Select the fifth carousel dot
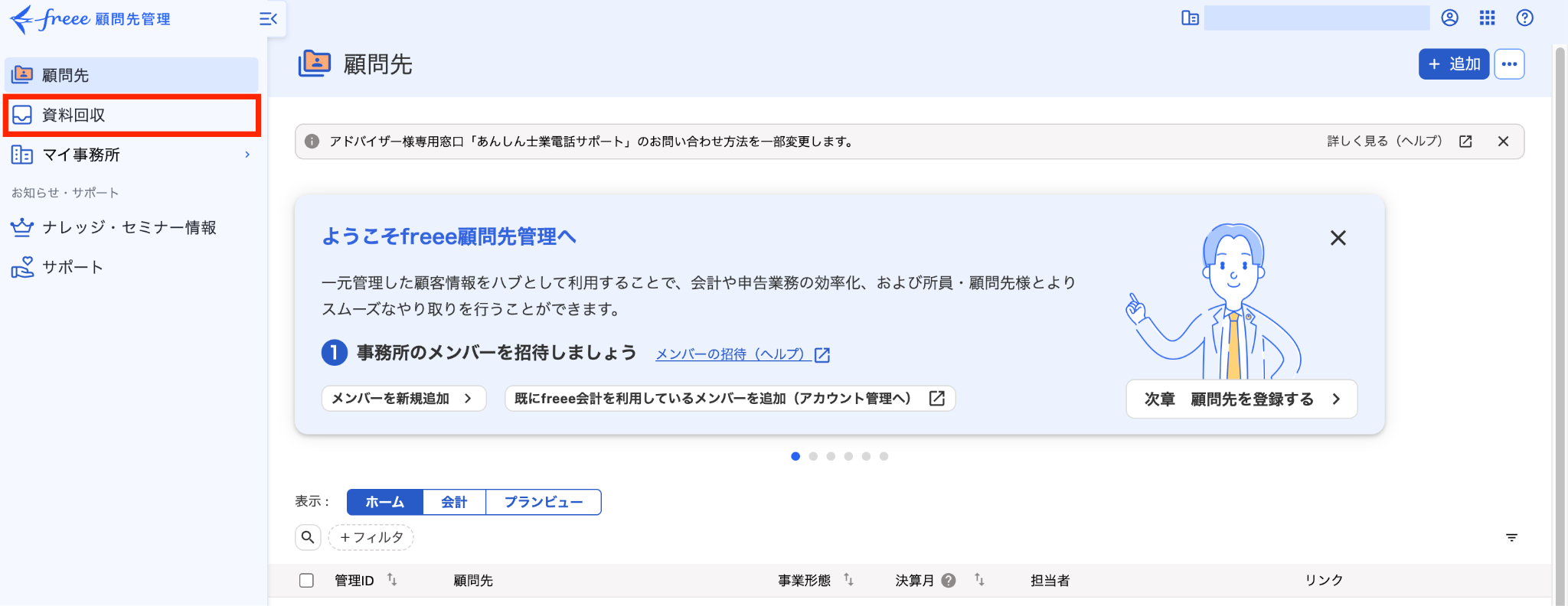Viewport: 1568px width, 606px height. coord(866,456)
